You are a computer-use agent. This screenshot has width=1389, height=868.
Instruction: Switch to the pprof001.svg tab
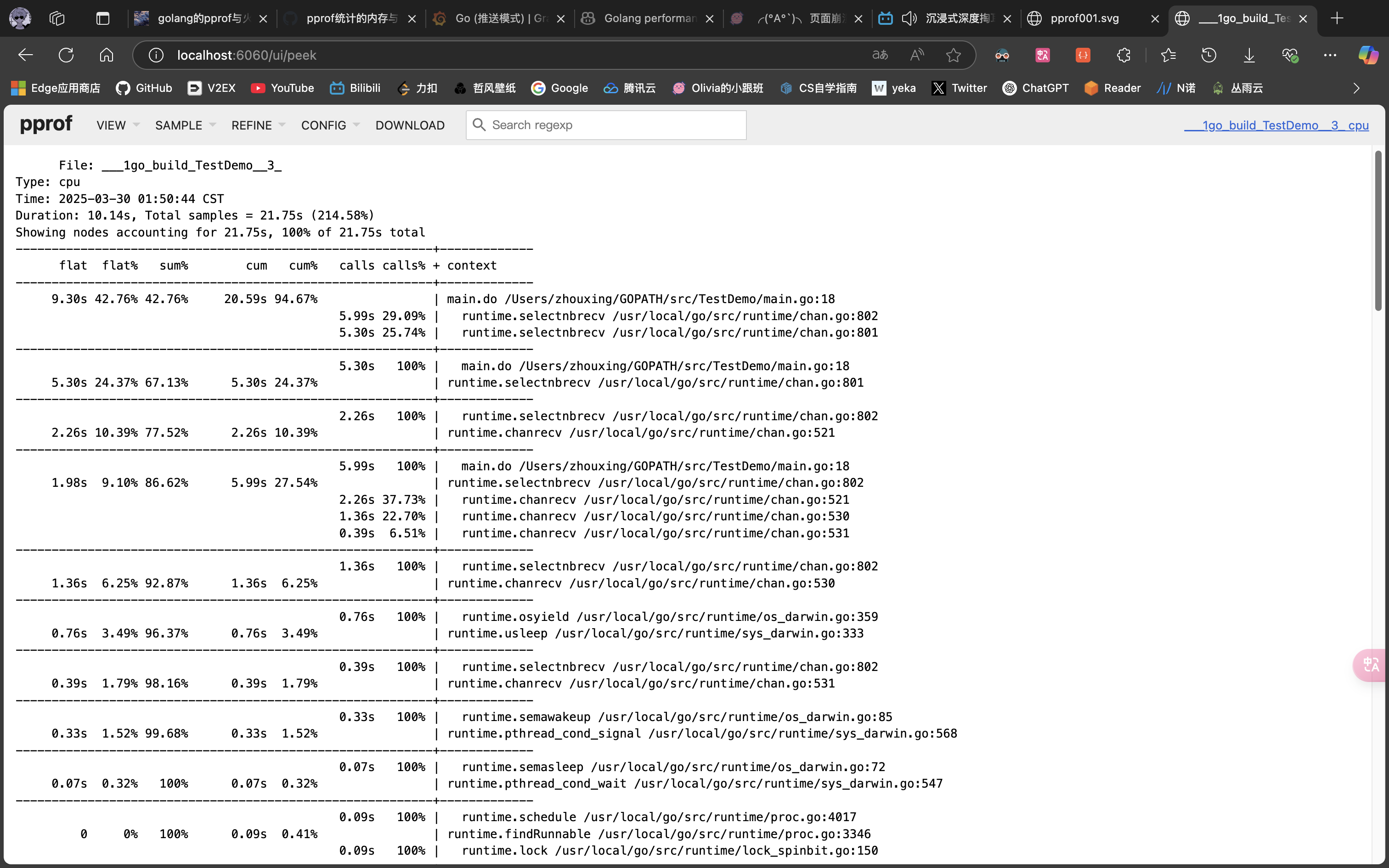click(x=1084, y=18)
